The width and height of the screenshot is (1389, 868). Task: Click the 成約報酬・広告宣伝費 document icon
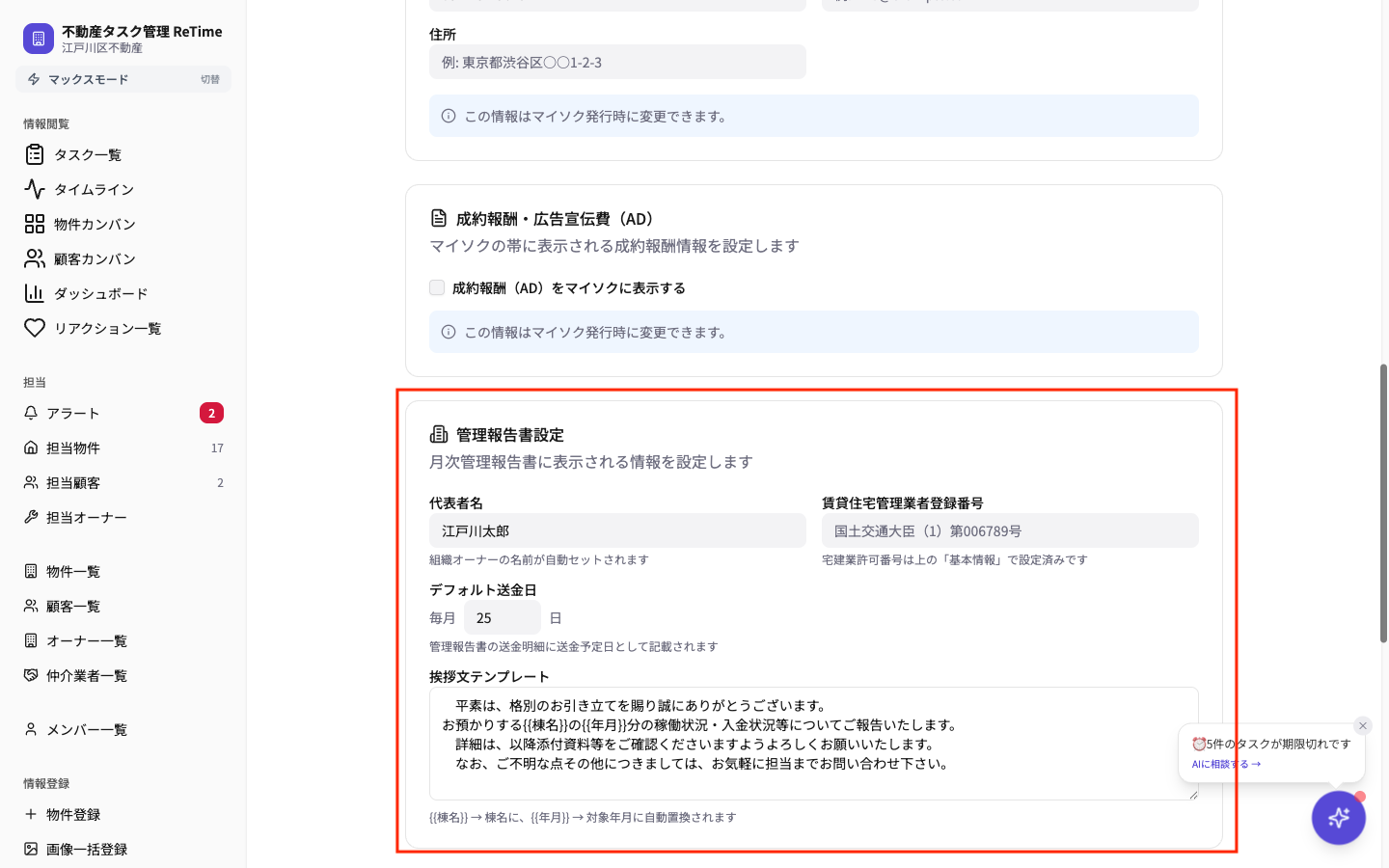click(439, 218)
